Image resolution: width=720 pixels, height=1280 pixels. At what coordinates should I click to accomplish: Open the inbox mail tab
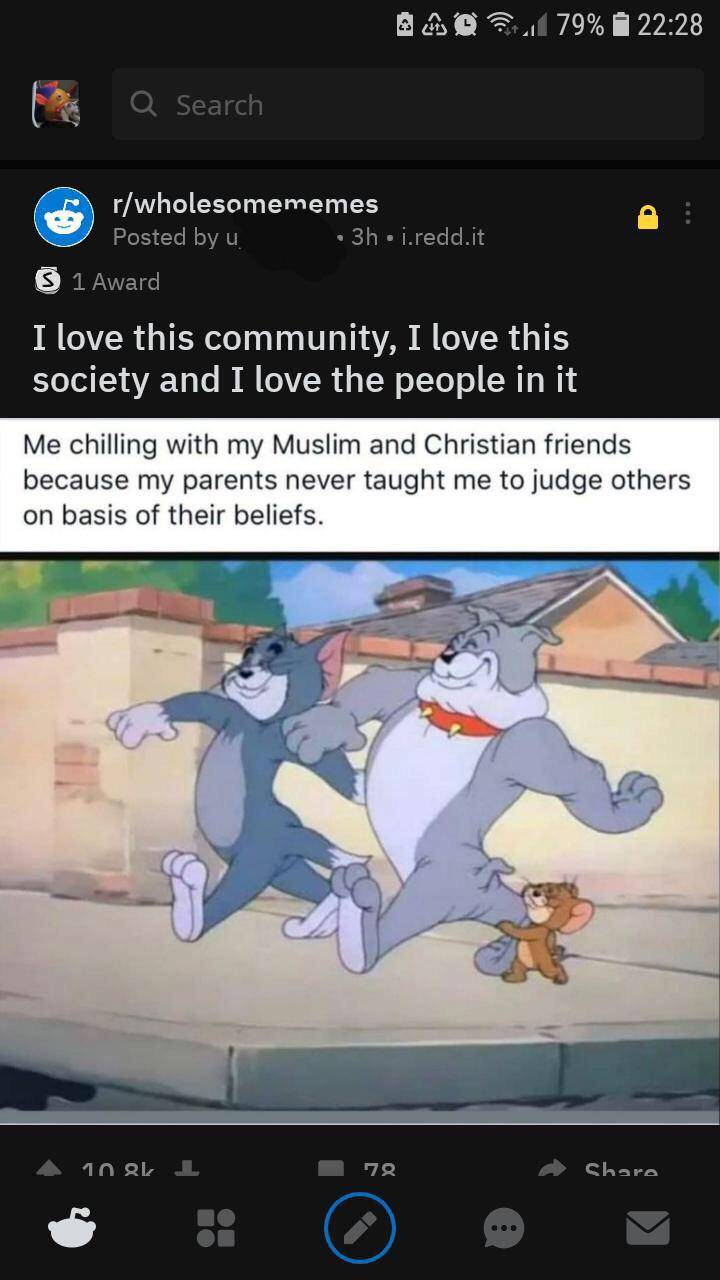[648, 1228]
